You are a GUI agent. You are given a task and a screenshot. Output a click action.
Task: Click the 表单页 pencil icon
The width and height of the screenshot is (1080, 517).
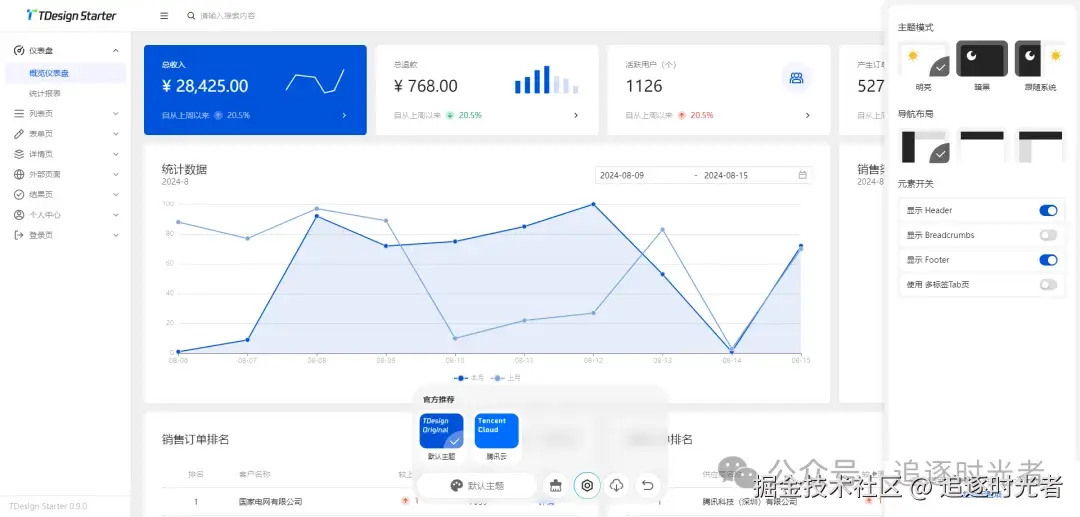coord(19,134)
